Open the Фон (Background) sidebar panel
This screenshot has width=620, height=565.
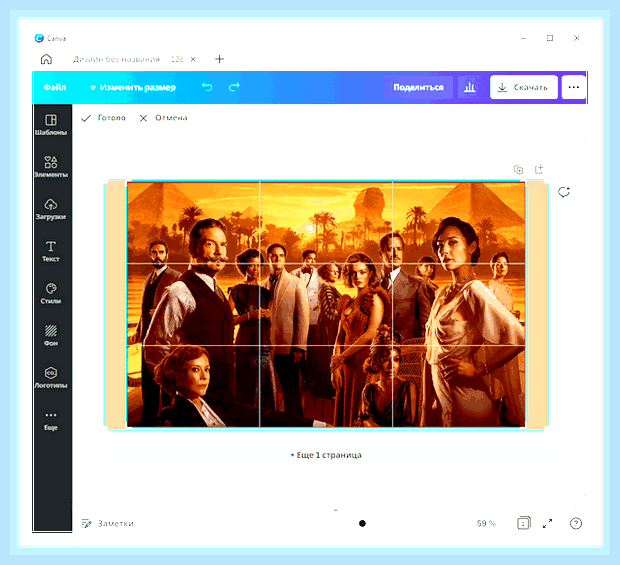tap(51, 335)
